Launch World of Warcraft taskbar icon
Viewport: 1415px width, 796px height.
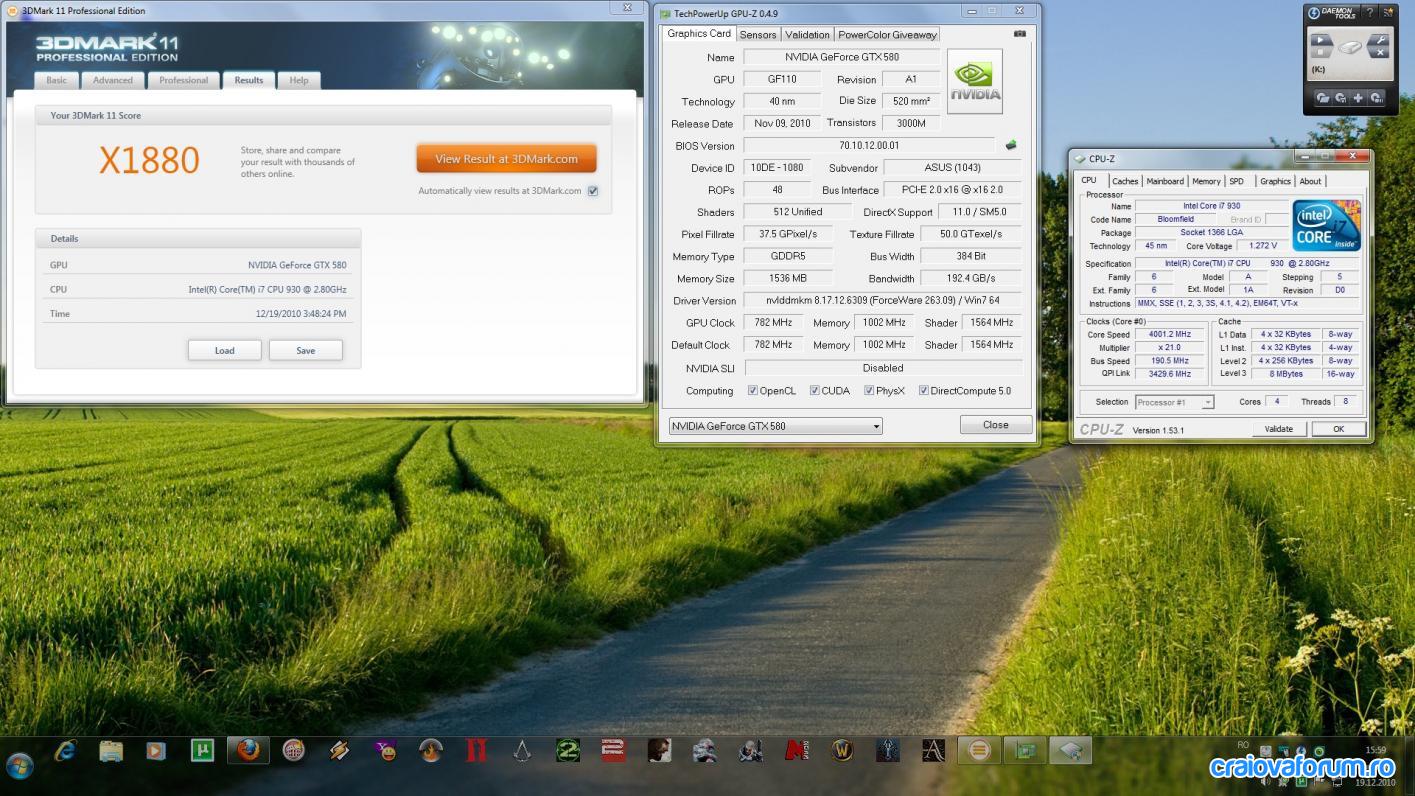point(843,750)
